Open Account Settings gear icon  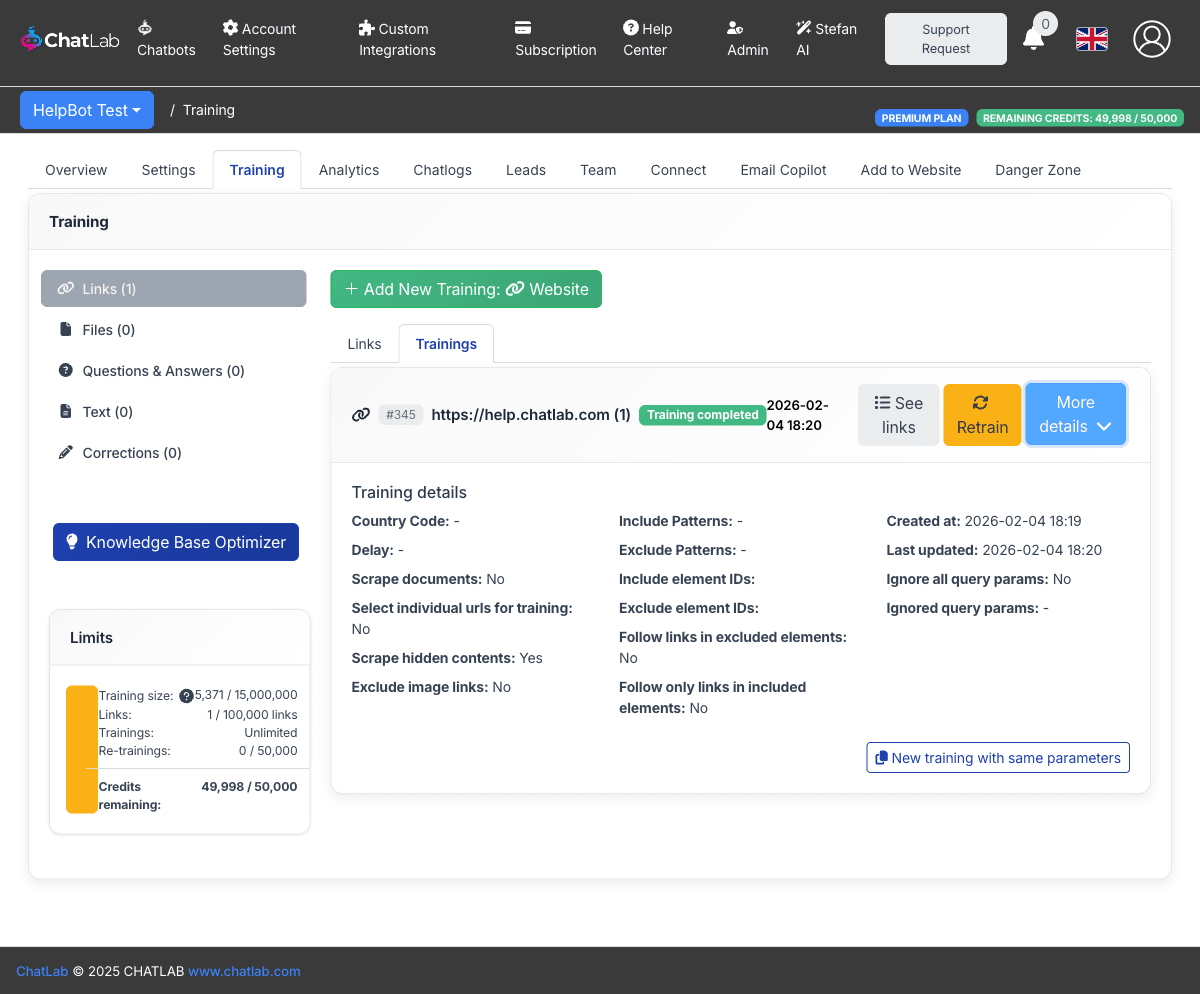[230, 28]
